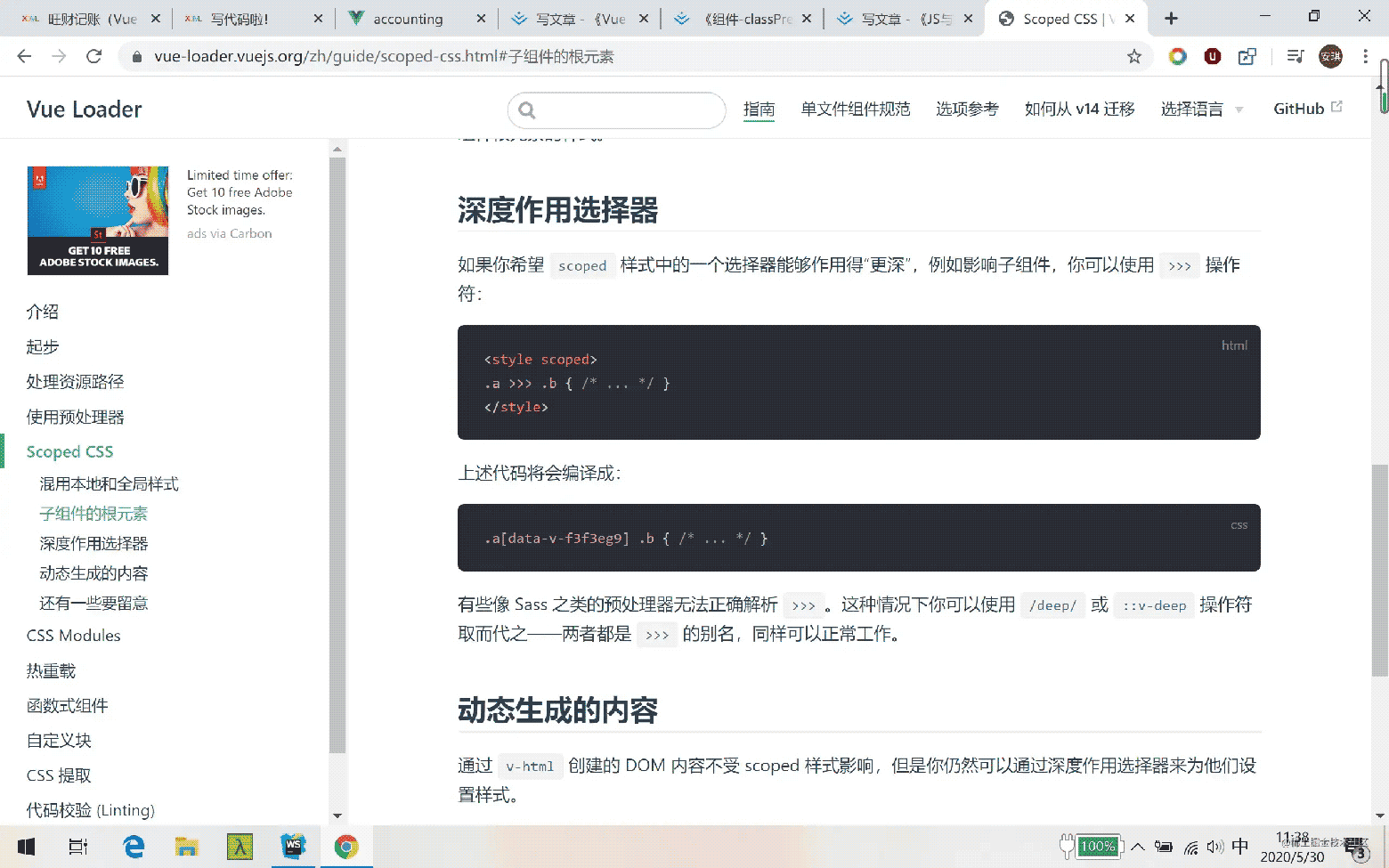Viewport: 1389px width, 868px height.
Task: Open the GitHub link in the header
Action: (1300, 108)
